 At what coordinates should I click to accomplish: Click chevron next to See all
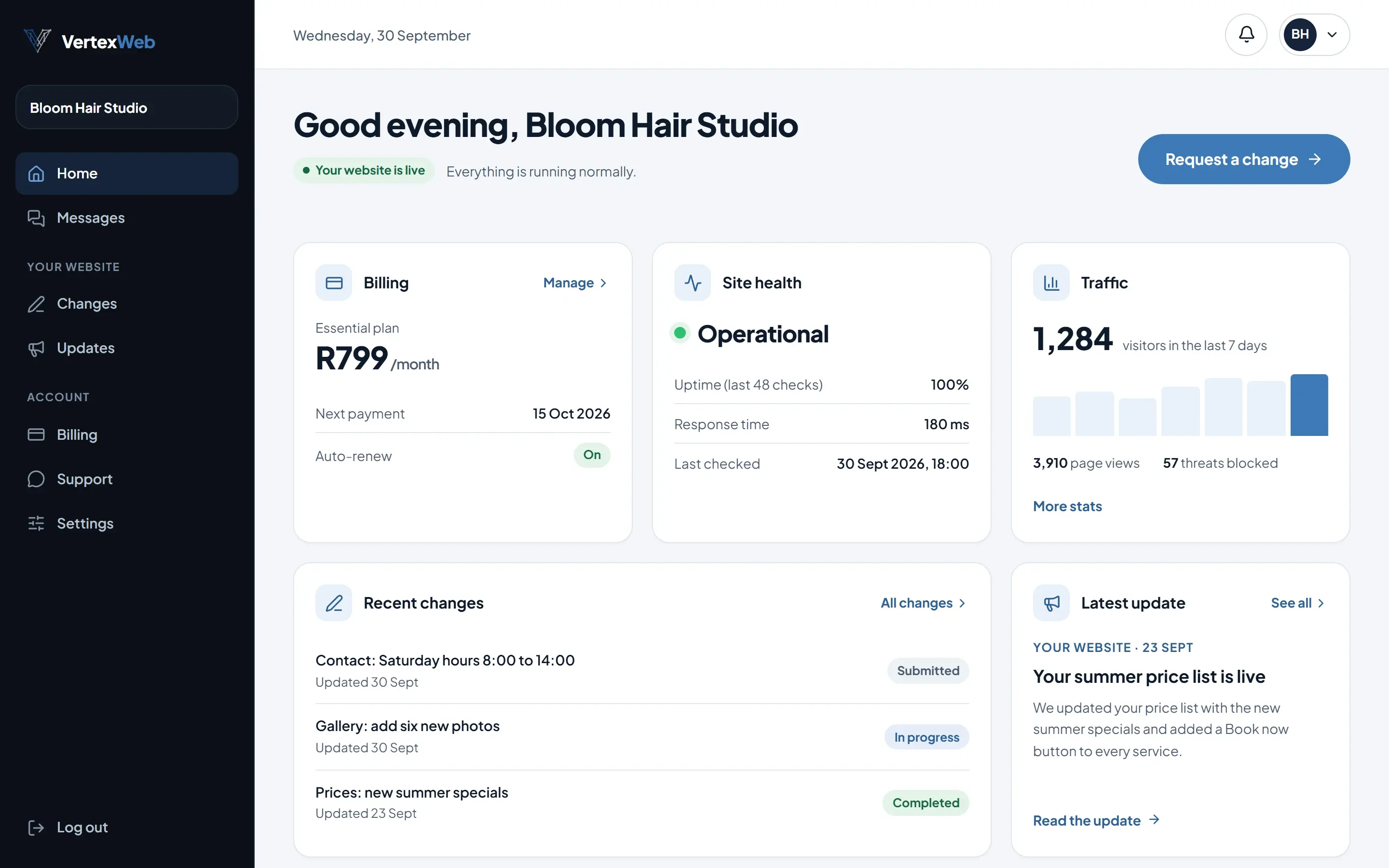(1321, 603)
